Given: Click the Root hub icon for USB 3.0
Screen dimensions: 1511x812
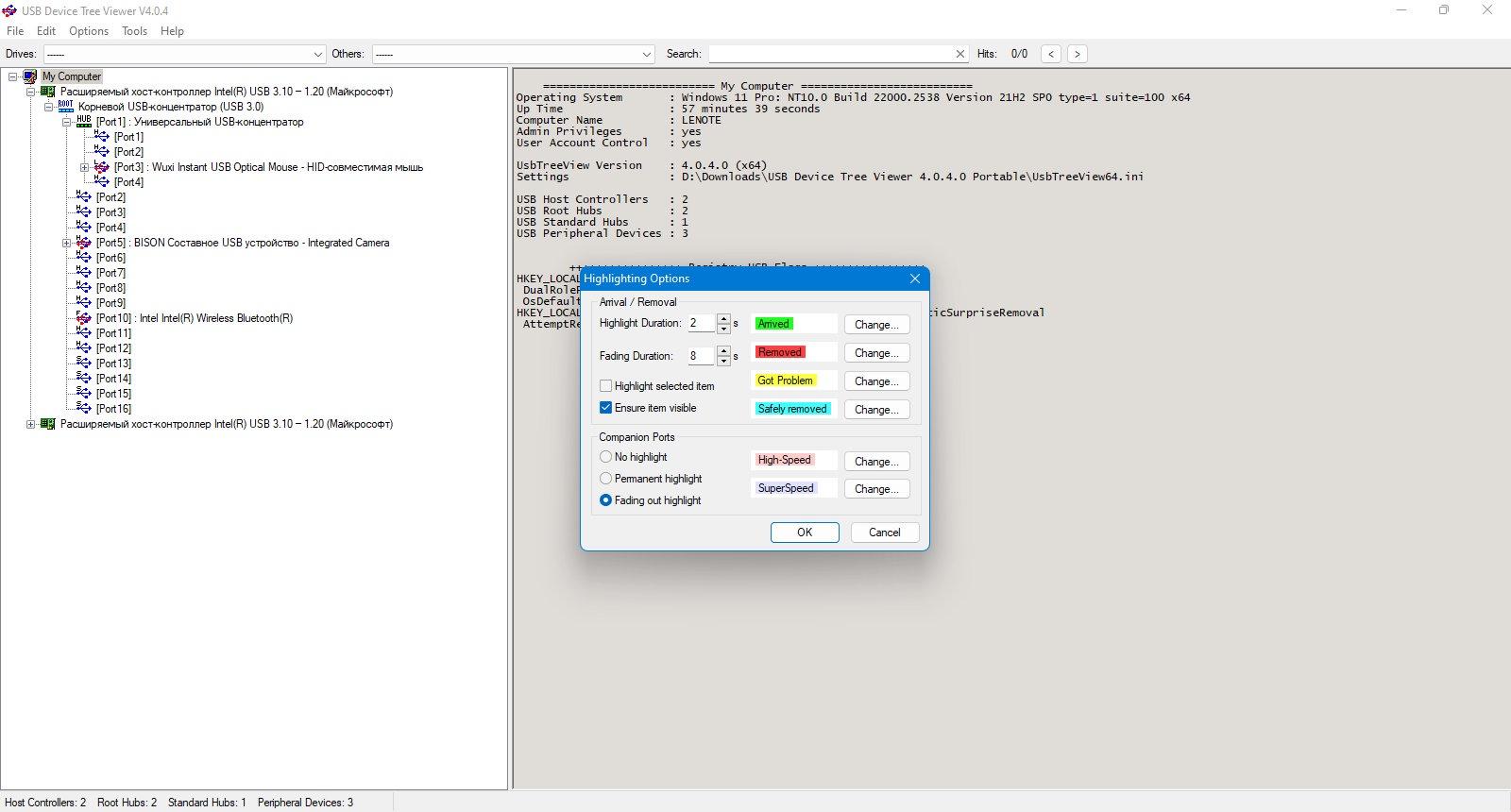Looking at the screenshot, I should pos(65,107).
